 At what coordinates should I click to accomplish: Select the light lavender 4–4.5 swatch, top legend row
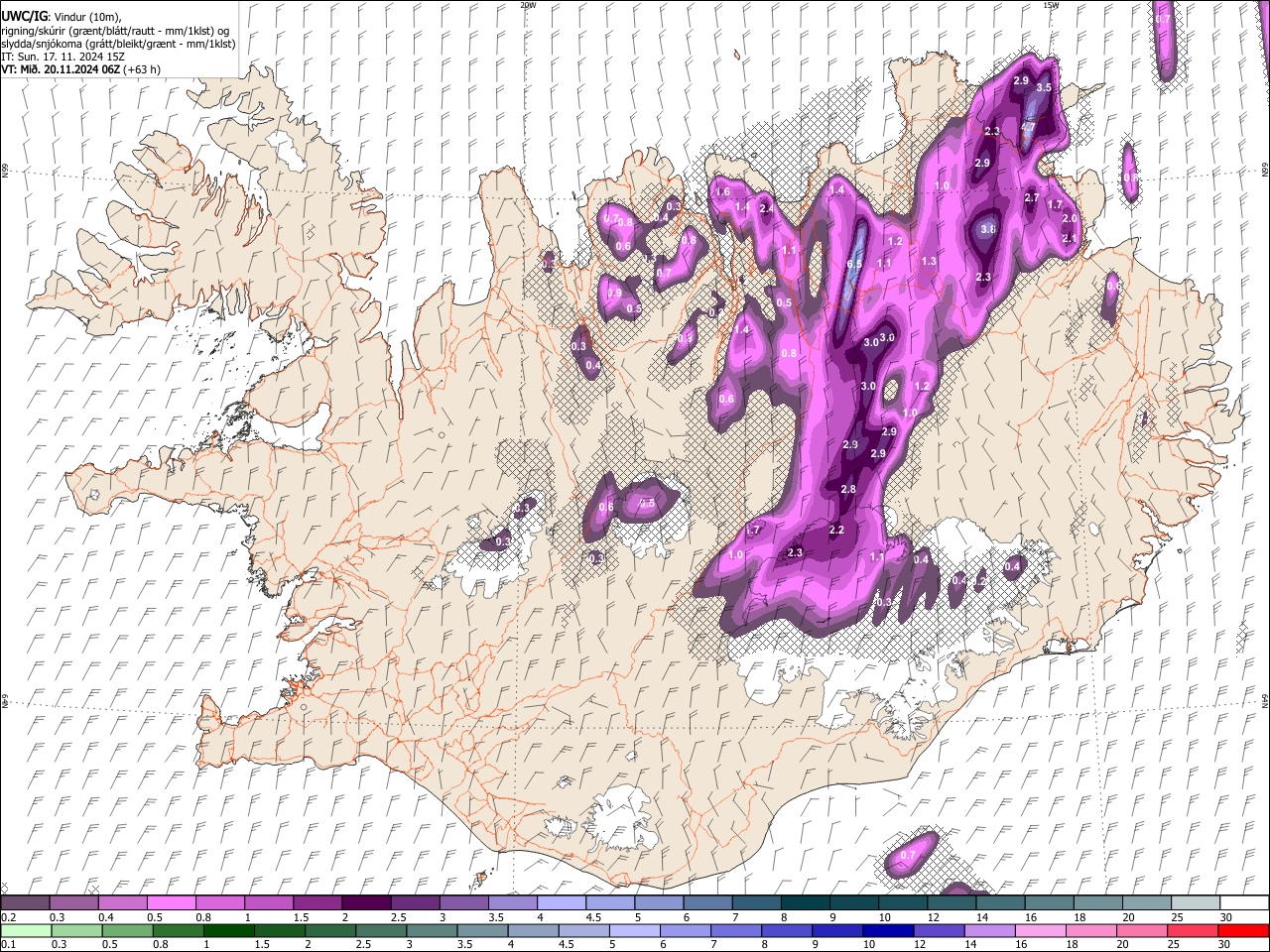pyautogui.click(x=560, y=903)
